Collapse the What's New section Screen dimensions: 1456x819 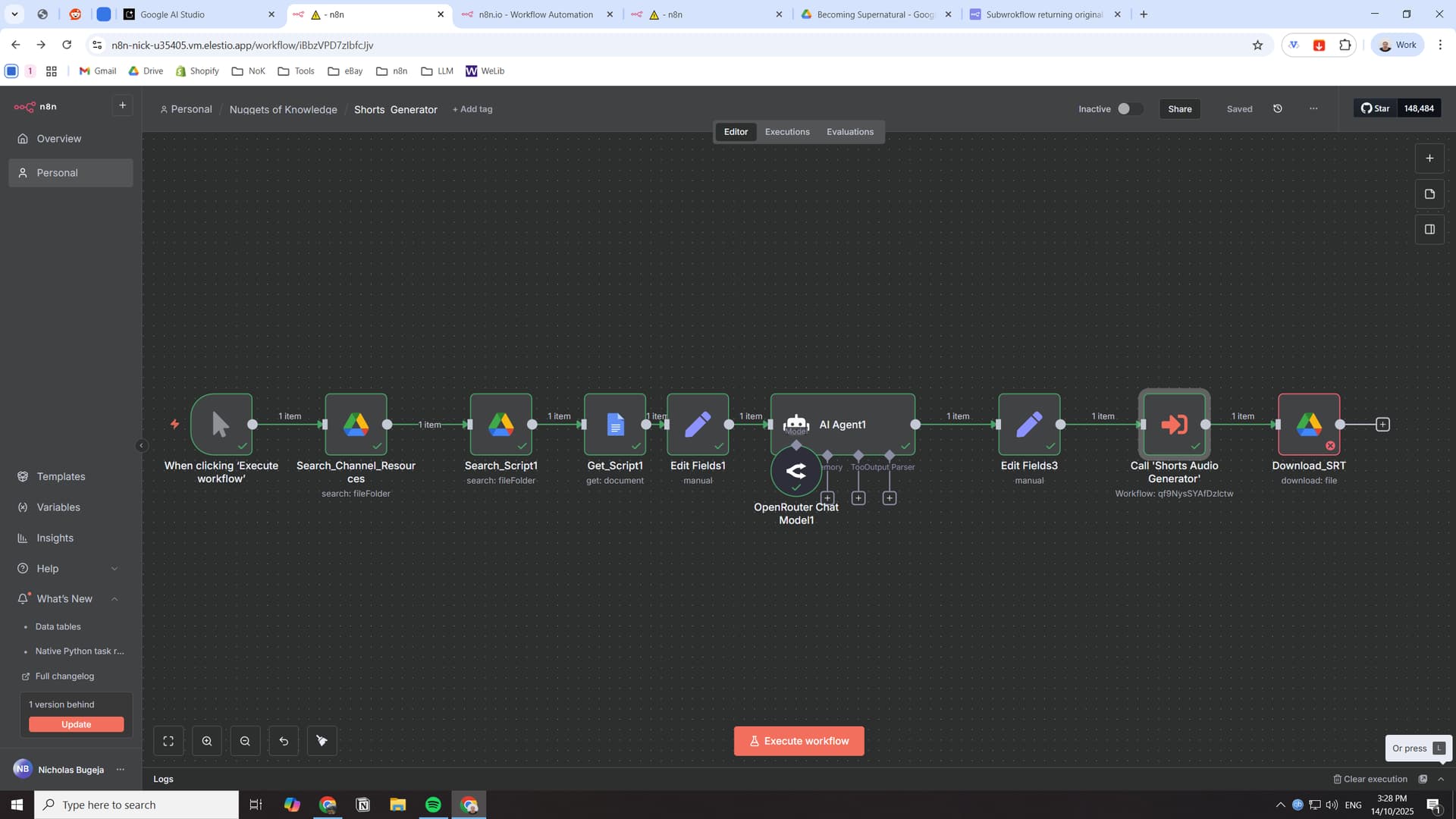click(115, 599)
